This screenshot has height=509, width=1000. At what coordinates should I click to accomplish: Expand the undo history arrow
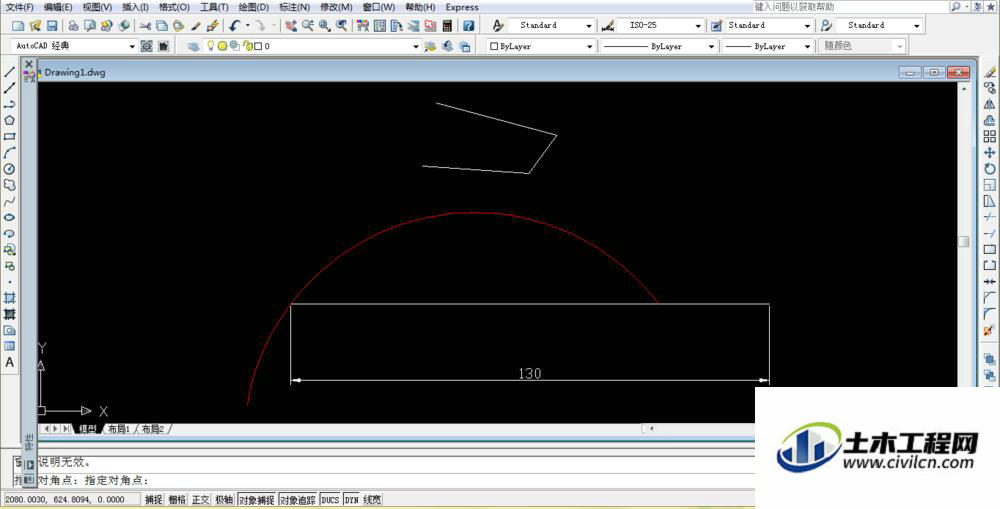pos(247,26)
